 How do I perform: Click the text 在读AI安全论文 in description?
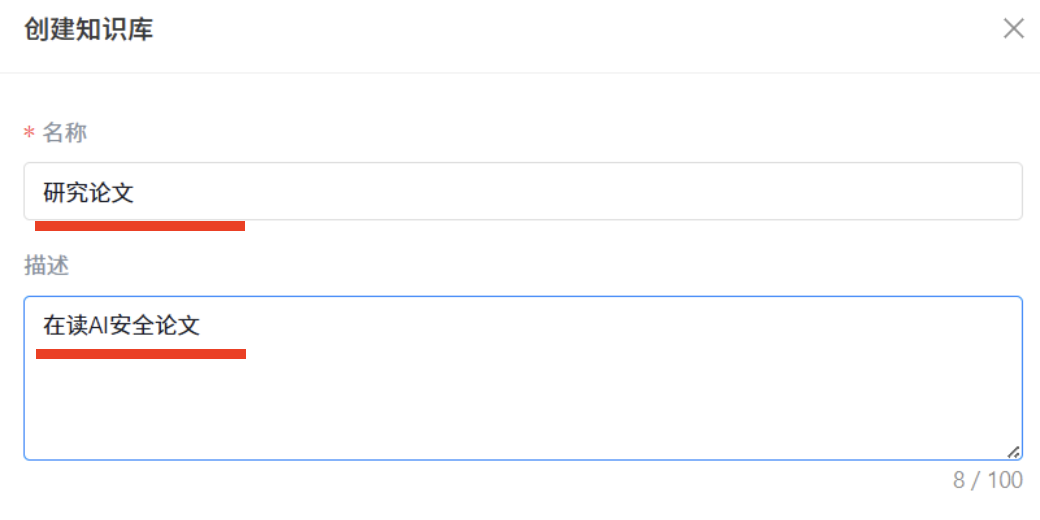[121, 325]
